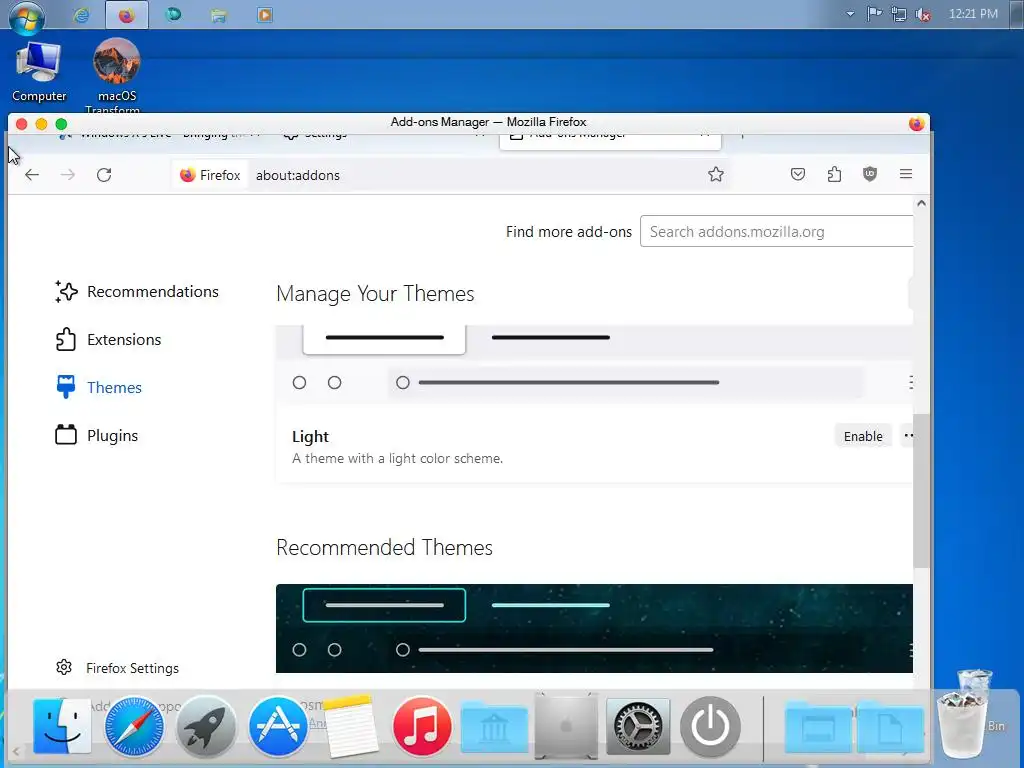Open Launchpad rocket dock icon
1024x768 pixels.
click(x=206, y=726)
